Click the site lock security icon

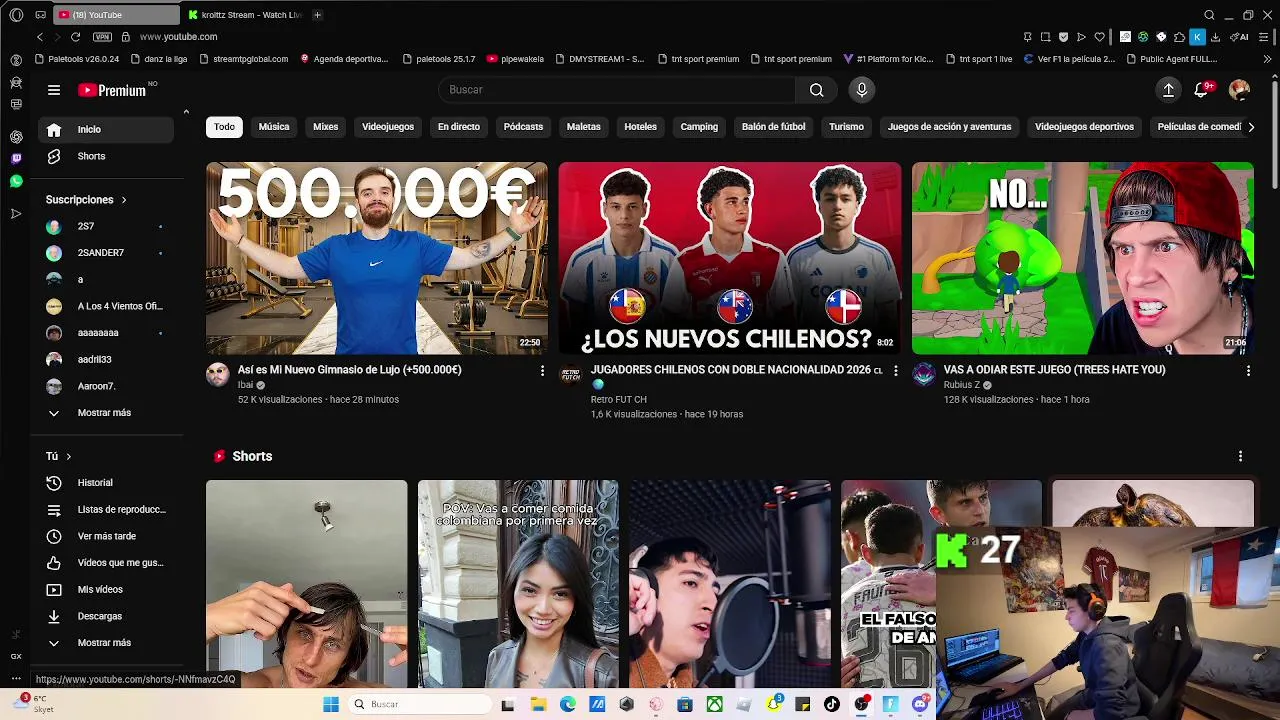(125, 37)
